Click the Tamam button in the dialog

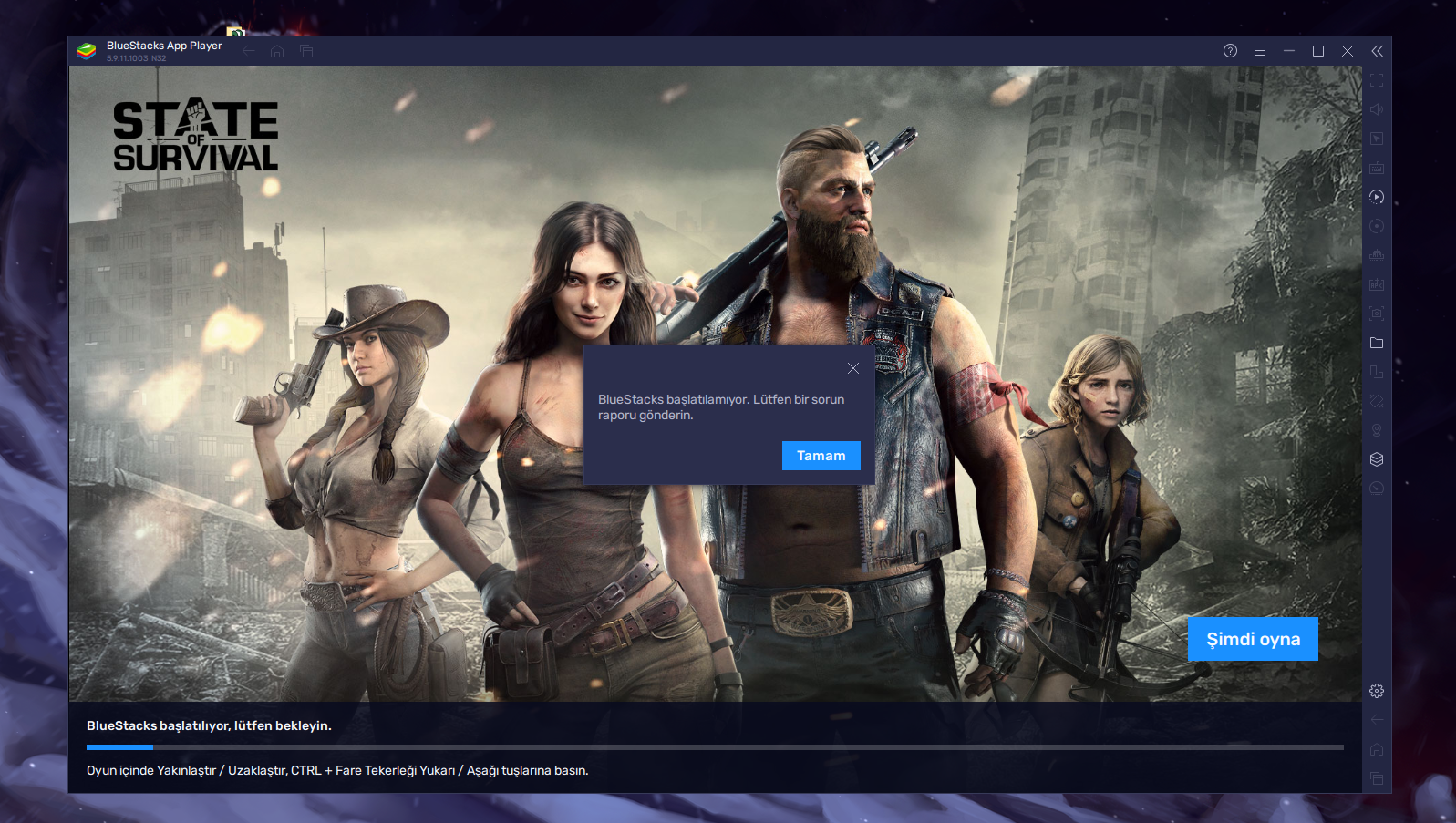(x=821, y=456)
